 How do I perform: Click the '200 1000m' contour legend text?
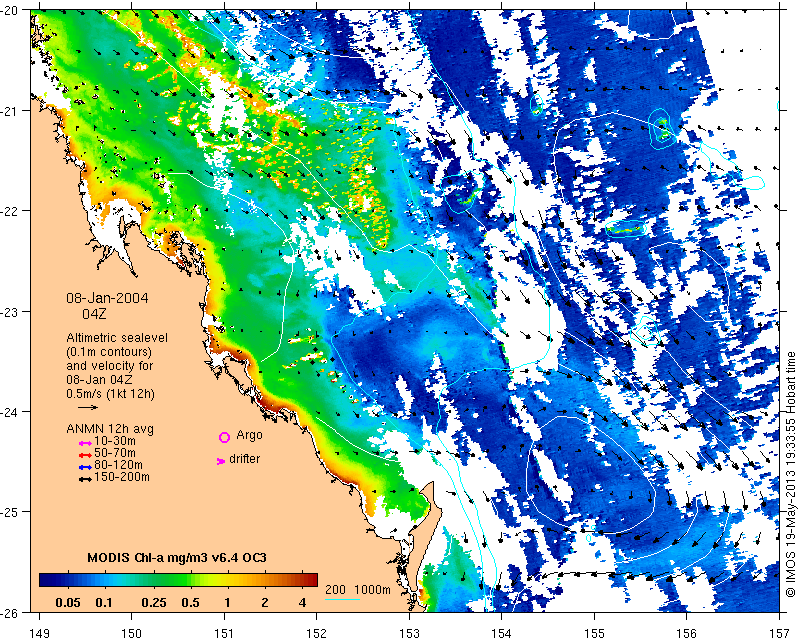tap(358, 590)
